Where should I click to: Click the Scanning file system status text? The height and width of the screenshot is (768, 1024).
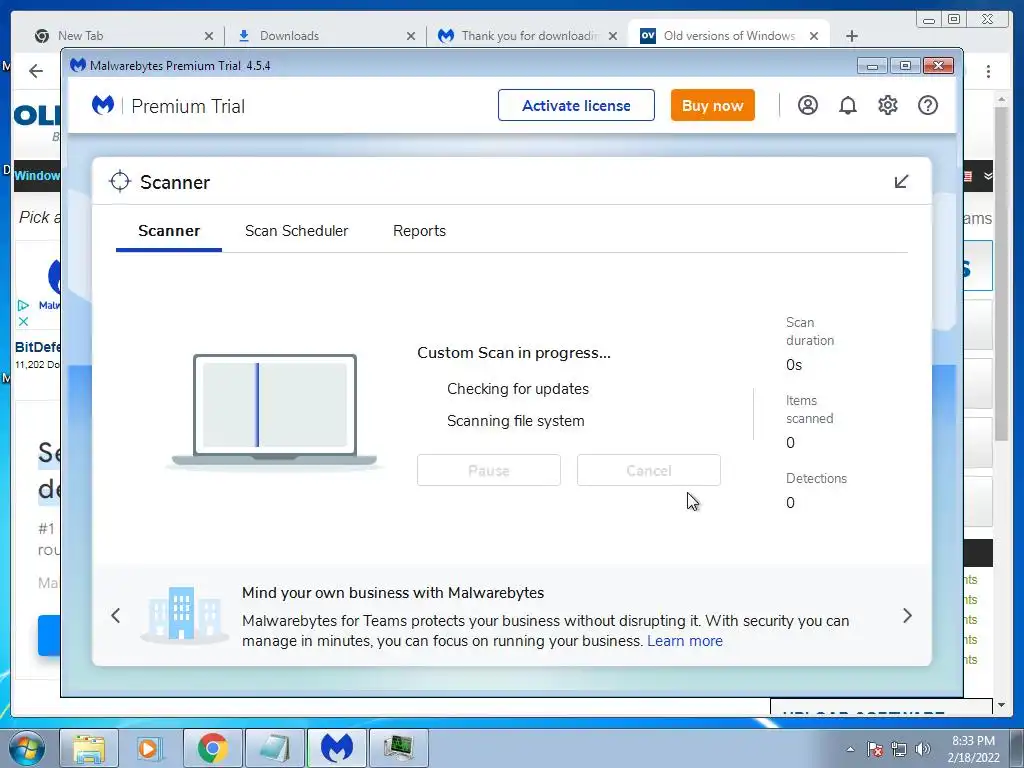coord(515,421)
